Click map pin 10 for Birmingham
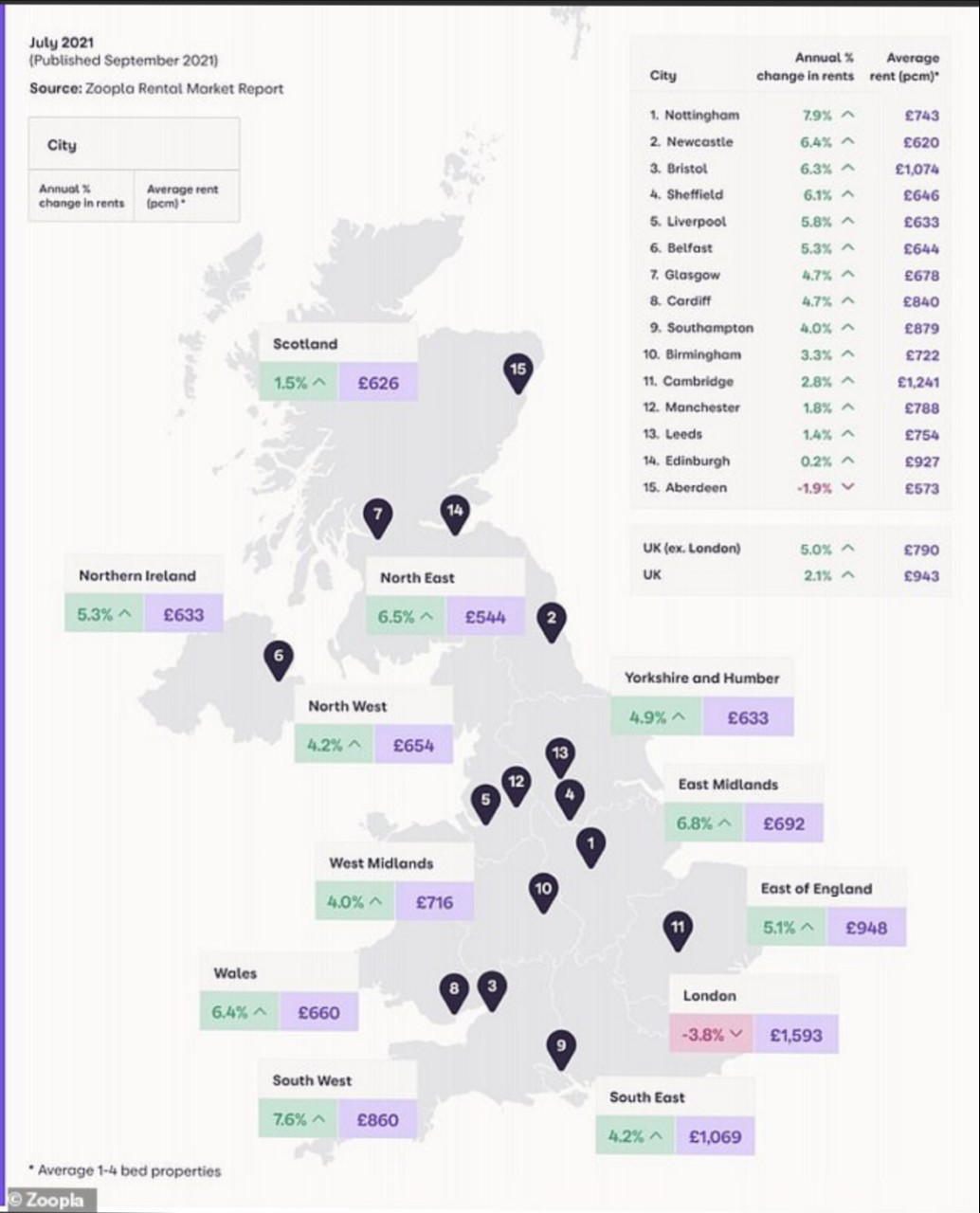The height and width of the screenshot is (1213, 980). click(543, 893)
